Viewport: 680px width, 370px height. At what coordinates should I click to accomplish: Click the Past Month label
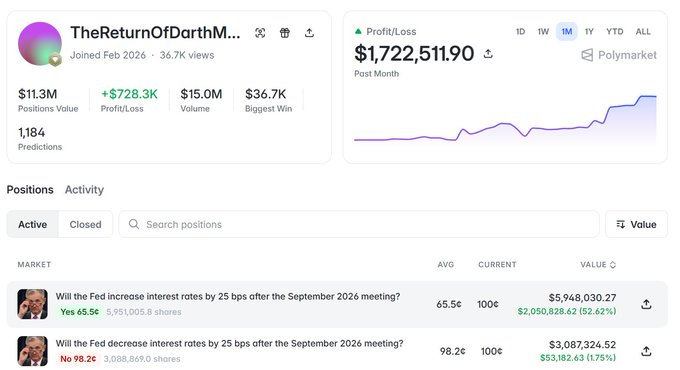pyautogui.click(x=376, y=74)
